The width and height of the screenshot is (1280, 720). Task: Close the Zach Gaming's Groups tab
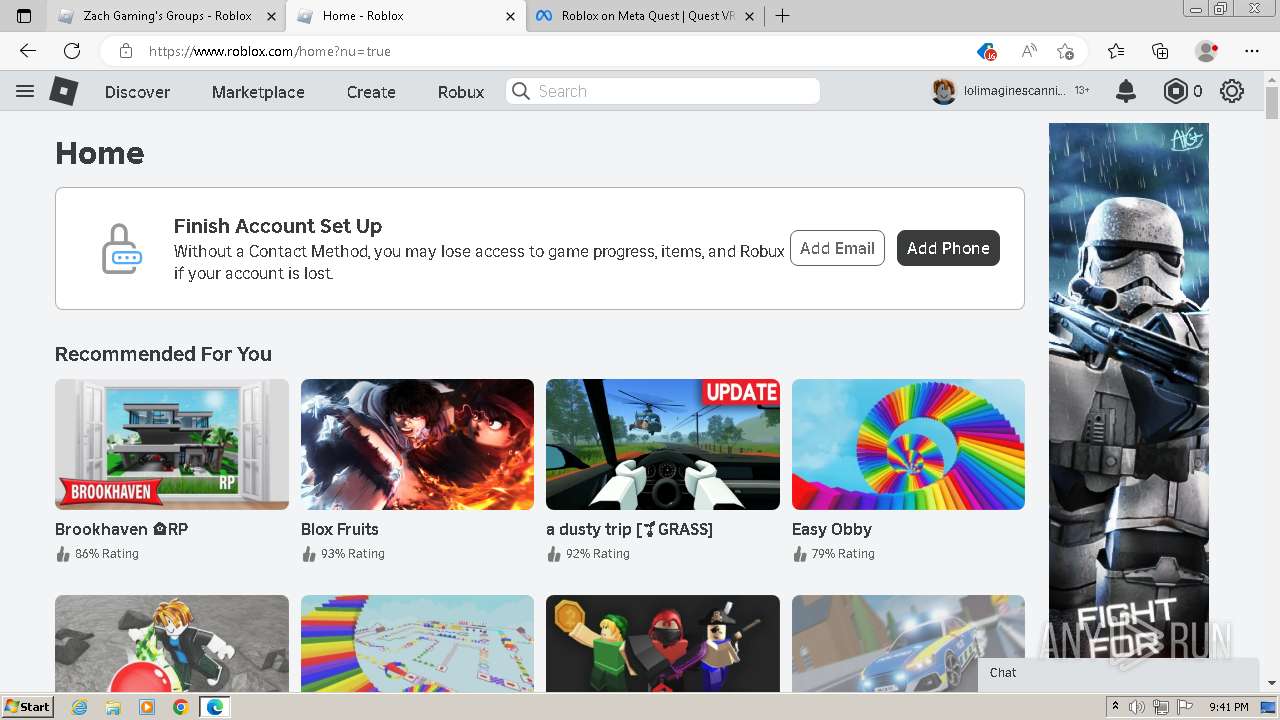click(x=271, y=16)
